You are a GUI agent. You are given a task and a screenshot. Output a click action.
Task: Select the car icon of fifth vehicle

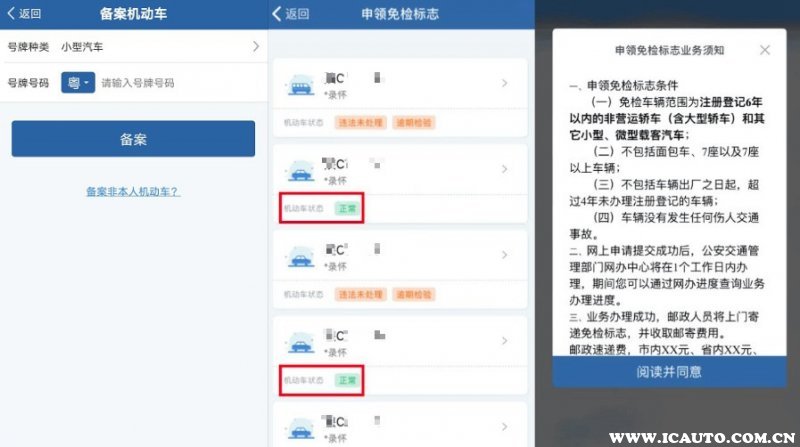(301, 429)
